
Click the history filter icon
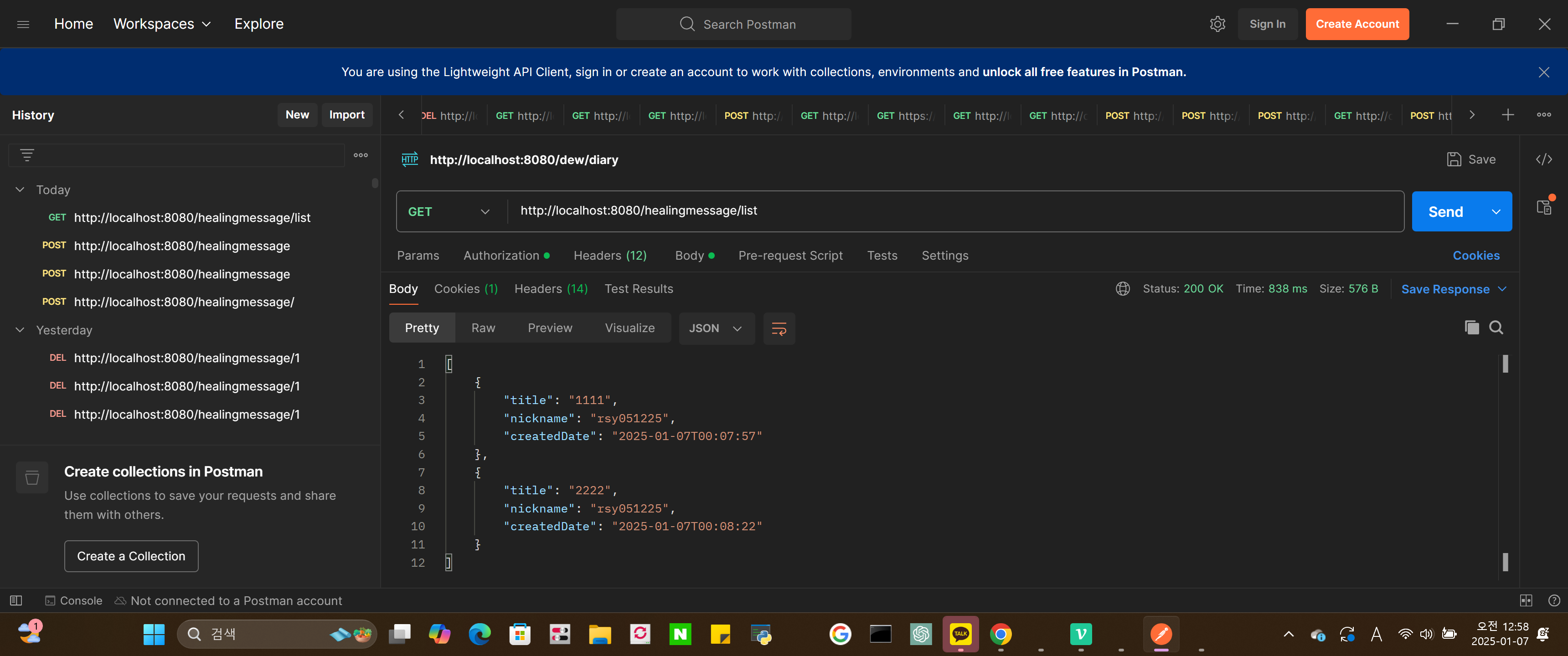pos(27,155)
